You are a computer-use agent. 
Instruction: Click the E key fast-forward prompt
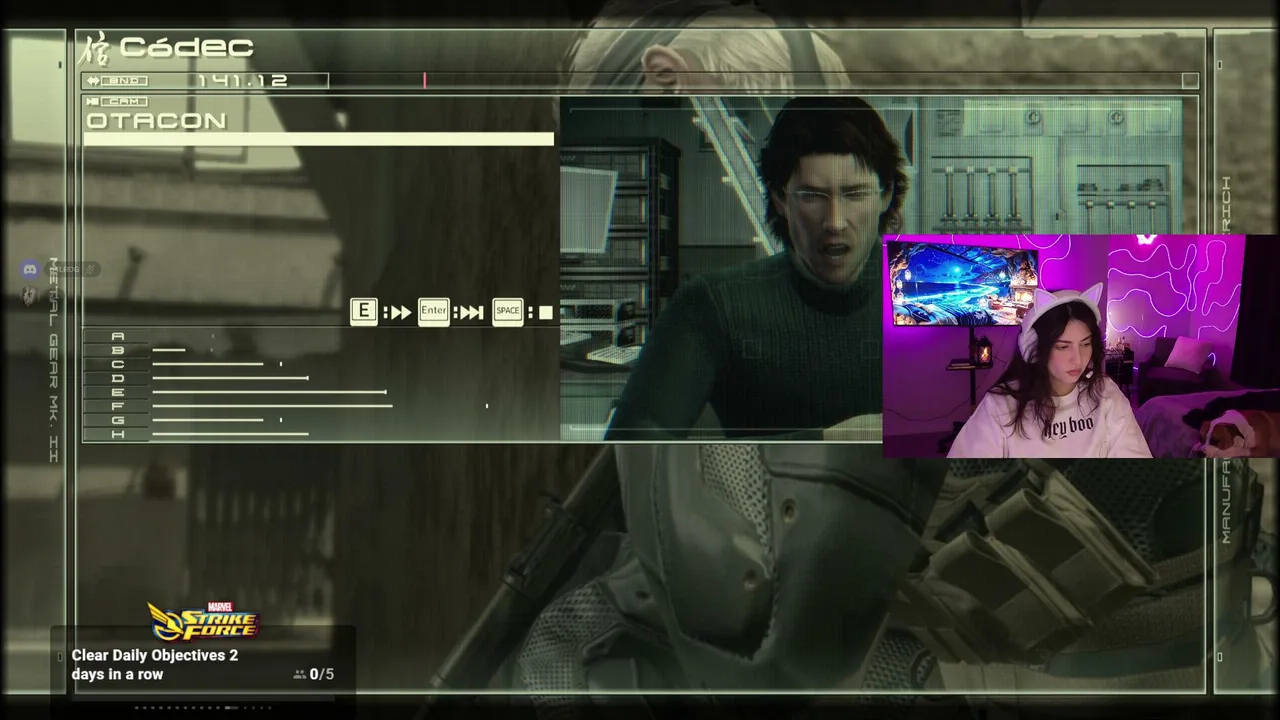click(x=364, y=311)
